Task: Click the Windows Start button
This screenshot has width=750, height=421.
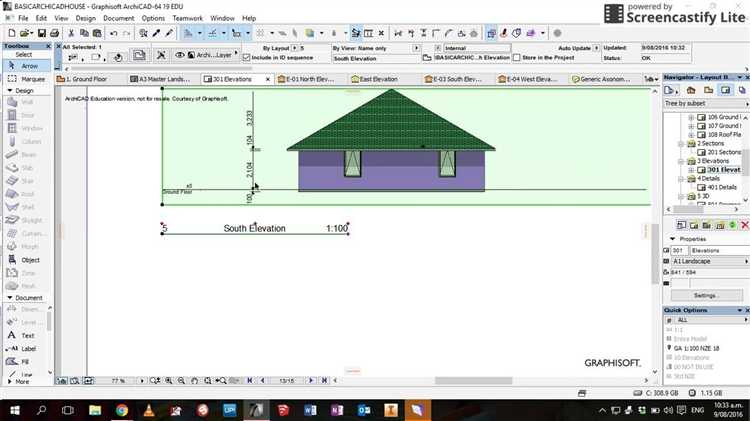Action: tap(14, 410)
